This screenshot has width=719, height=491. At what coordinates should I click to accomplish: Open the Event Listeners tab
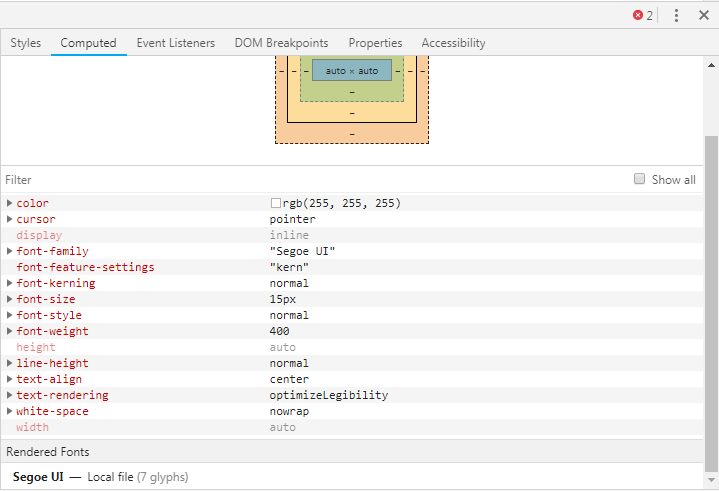pyautogui.click(x=175, y=43)
